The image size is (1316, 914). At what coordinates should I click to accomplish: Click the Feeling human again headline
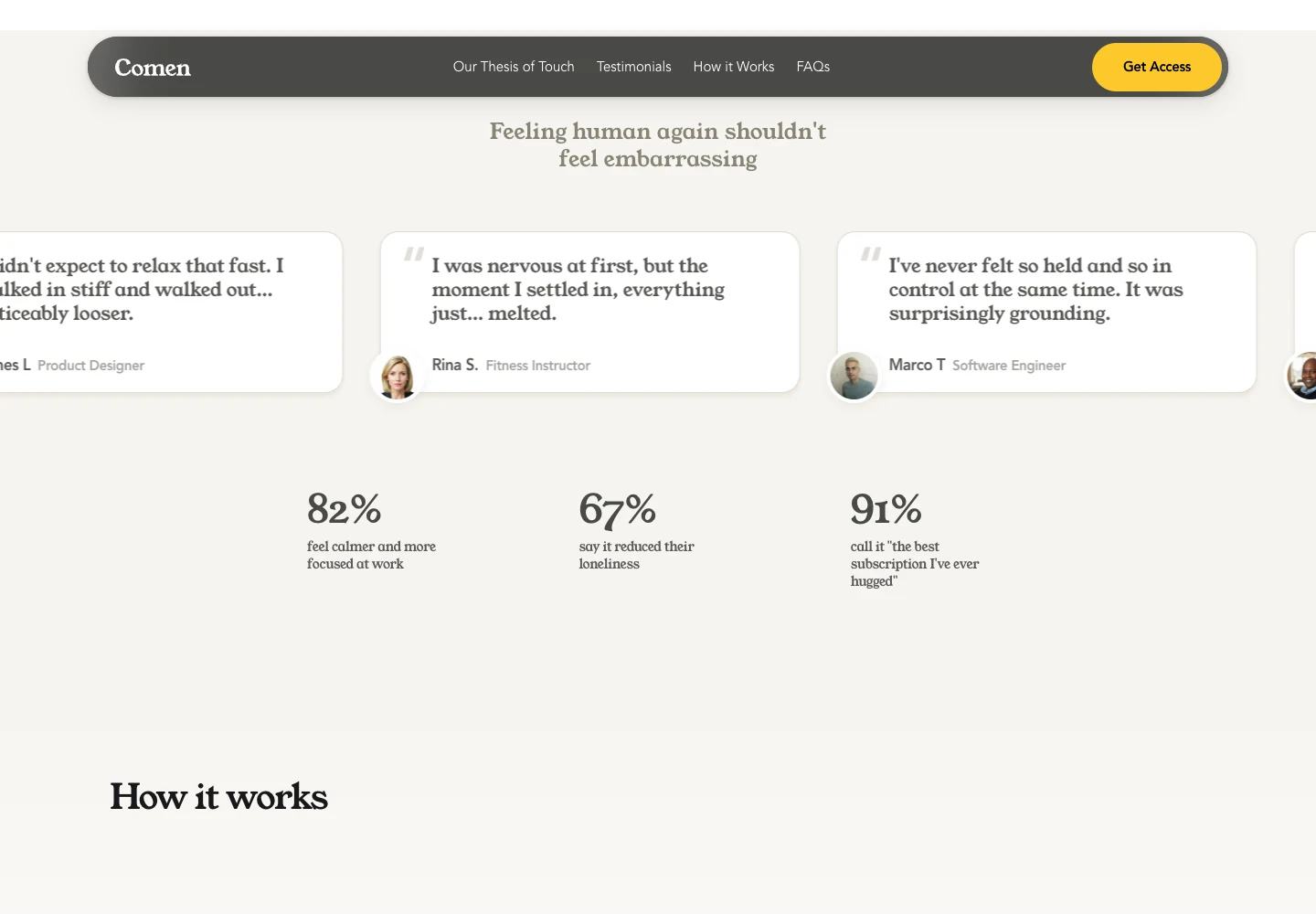[x=658, y=144]
